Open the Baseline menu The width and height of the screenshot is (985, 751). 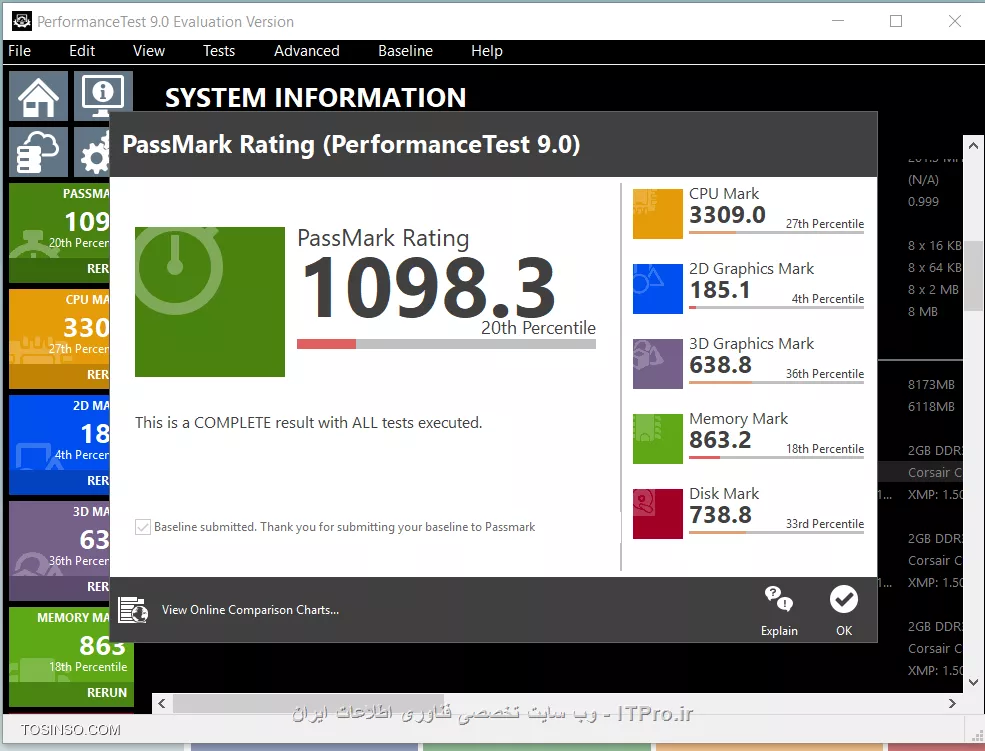(405, 51)
